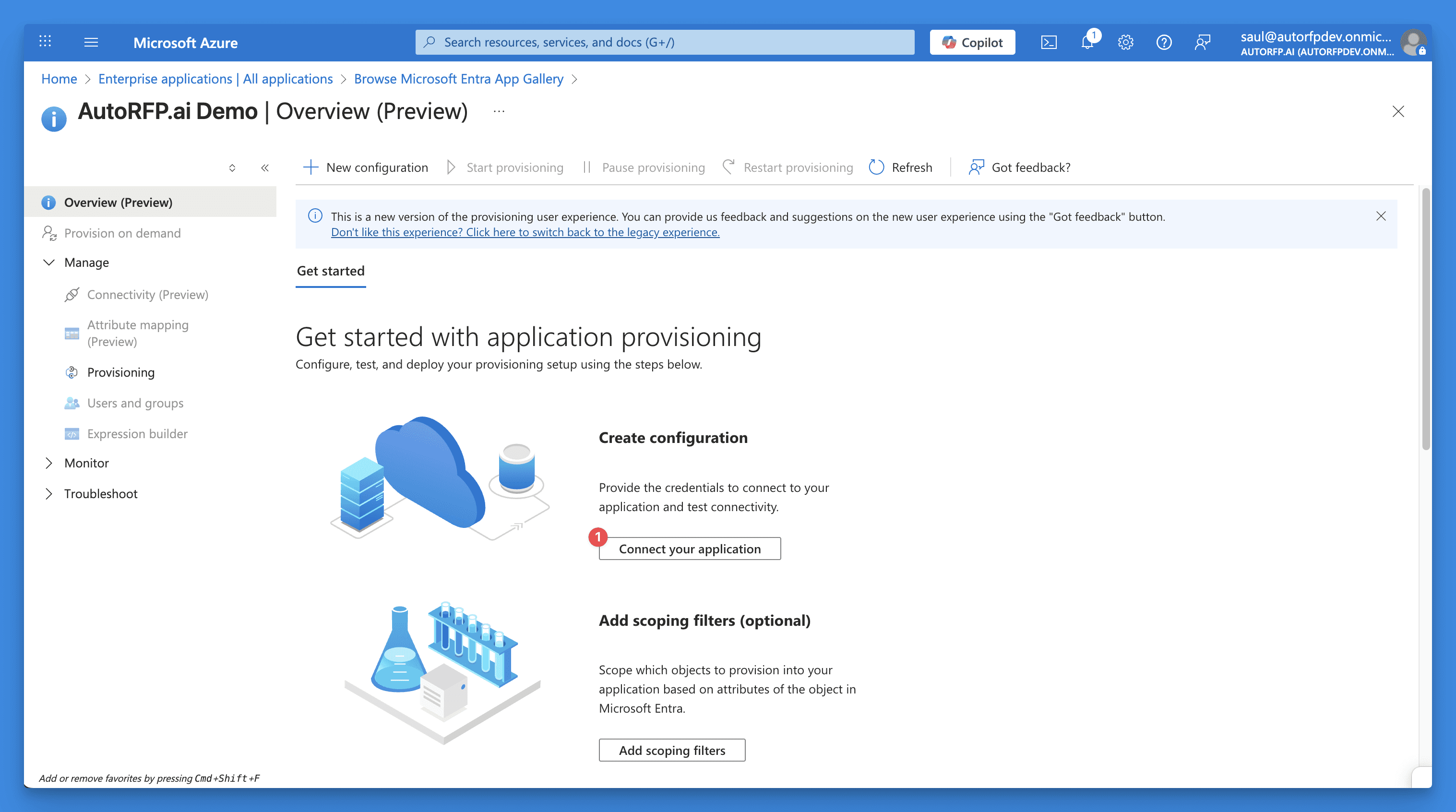The width and height of the screenshot is (1456, 812).
Task: Collapse the Manage section
Action: [x=49, y=263]
